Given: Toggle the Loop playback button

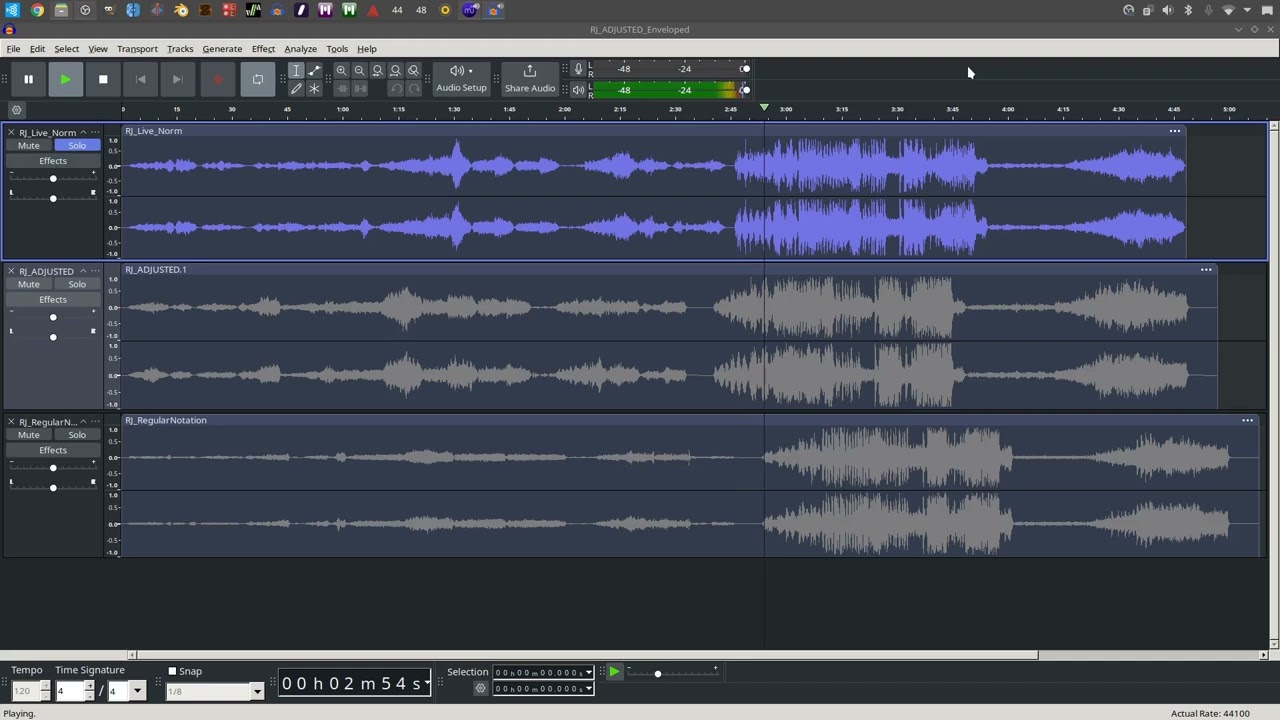Looking at the screenshot, I should pos(257,79).
